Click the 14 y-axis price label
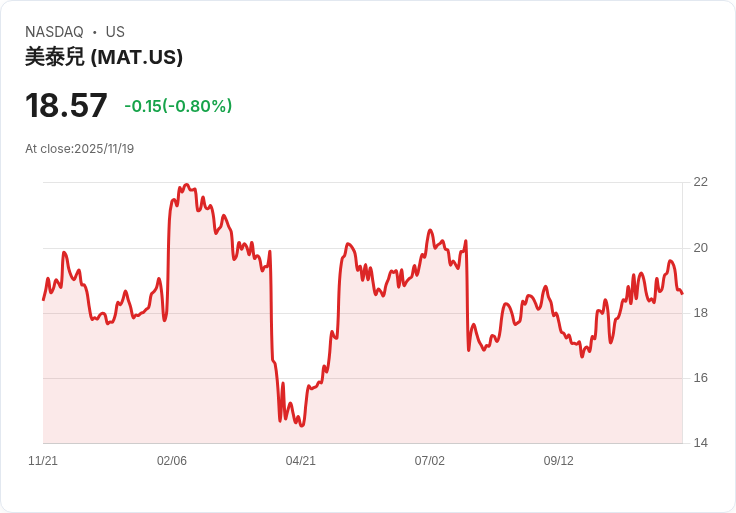736x513 pixels. tap(700, 443)
